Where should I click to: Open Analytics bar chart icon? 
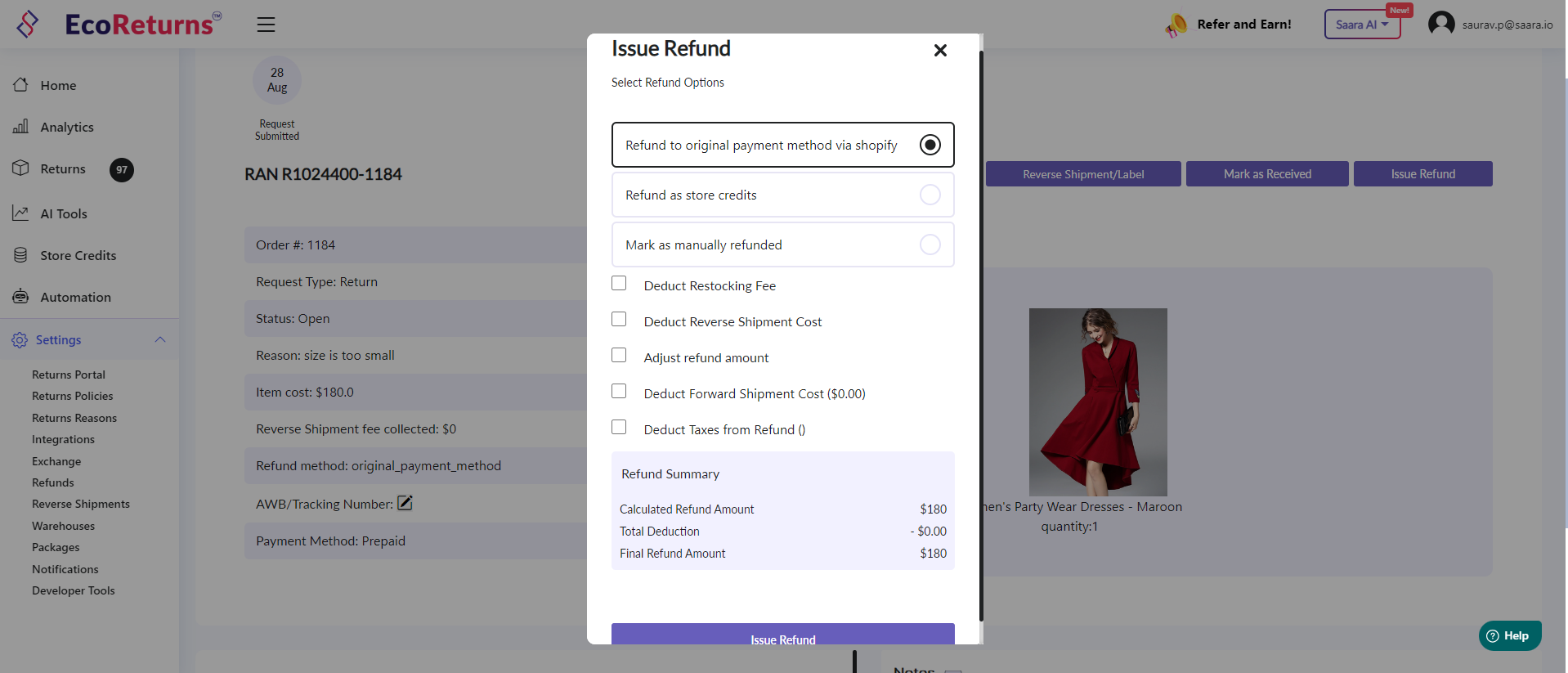tap(21, 127)
